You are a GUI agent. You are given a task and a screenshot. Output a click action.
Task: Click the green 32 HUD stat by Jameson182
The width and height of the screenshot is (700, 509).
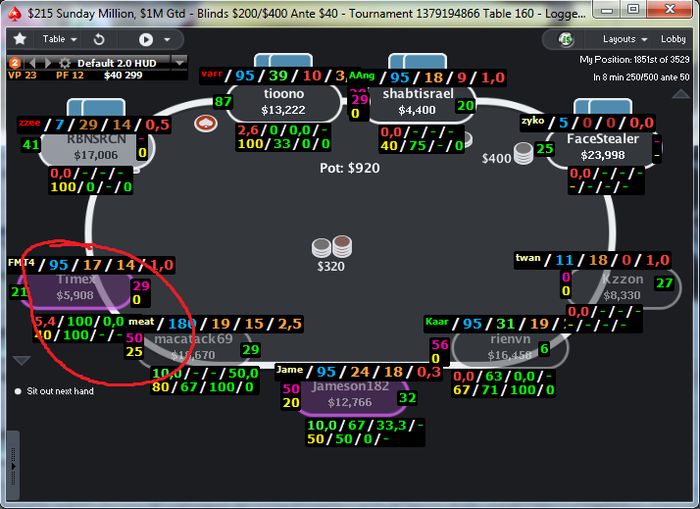(x=408, y=398)
